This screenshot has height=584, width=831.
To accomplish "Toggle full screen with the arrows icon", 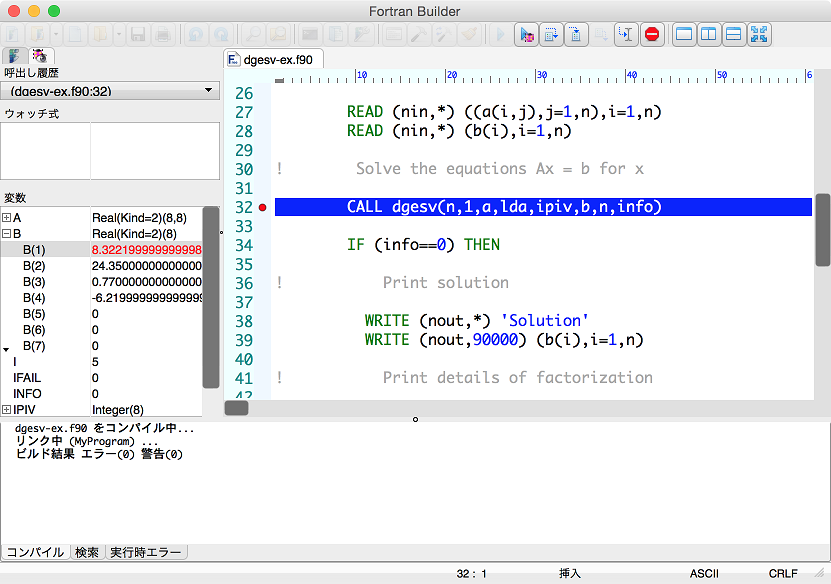I will click(759, 35).
